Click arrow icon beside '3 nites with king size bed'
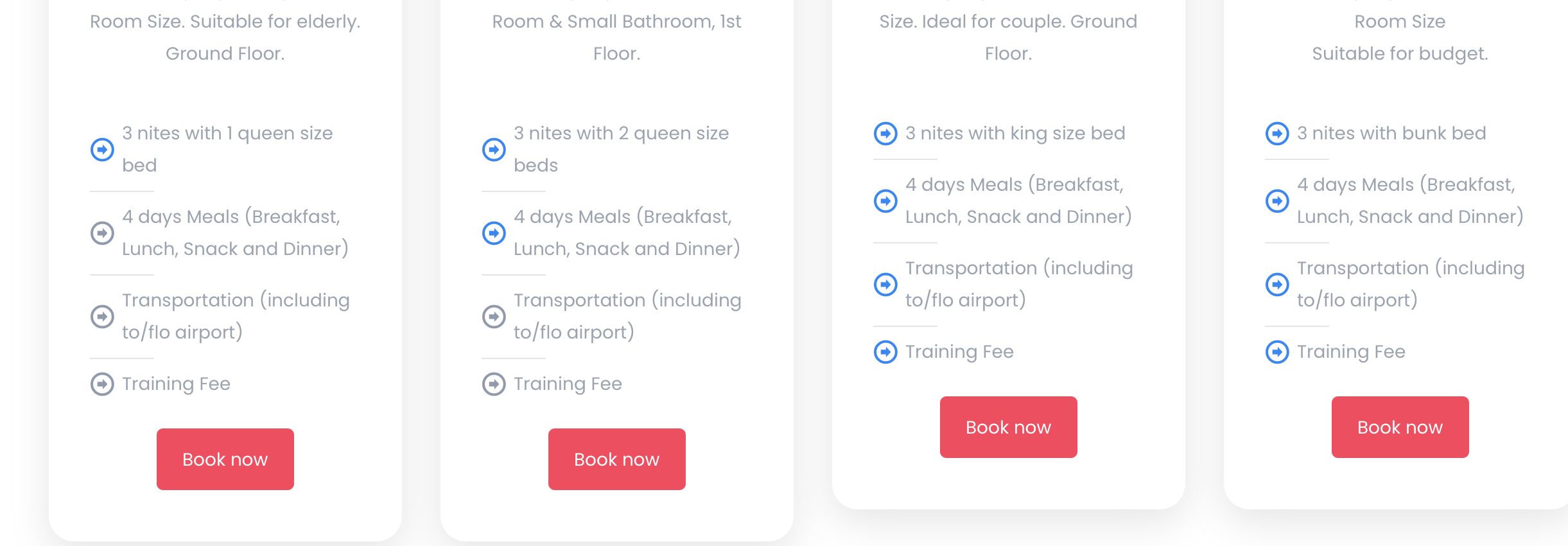The height and width of the screenshot is (546, 1568). pyautogui.click(x=885, y=134)
